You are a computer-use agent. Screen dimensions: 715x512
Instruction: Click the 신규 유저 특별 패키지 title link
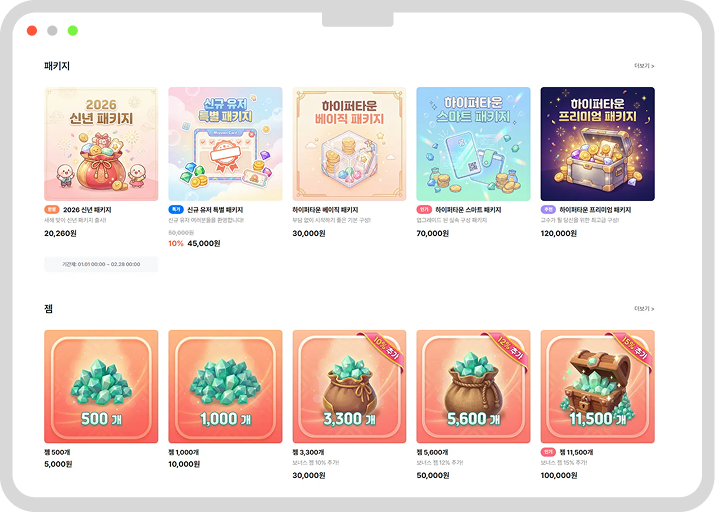click(215, 210)
